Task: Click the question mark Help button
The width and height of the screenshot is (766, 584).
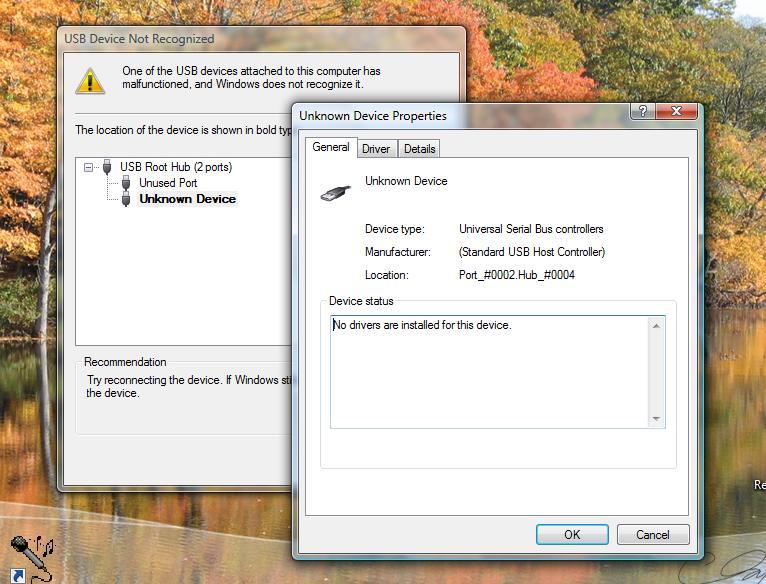Action: (641, 111)
